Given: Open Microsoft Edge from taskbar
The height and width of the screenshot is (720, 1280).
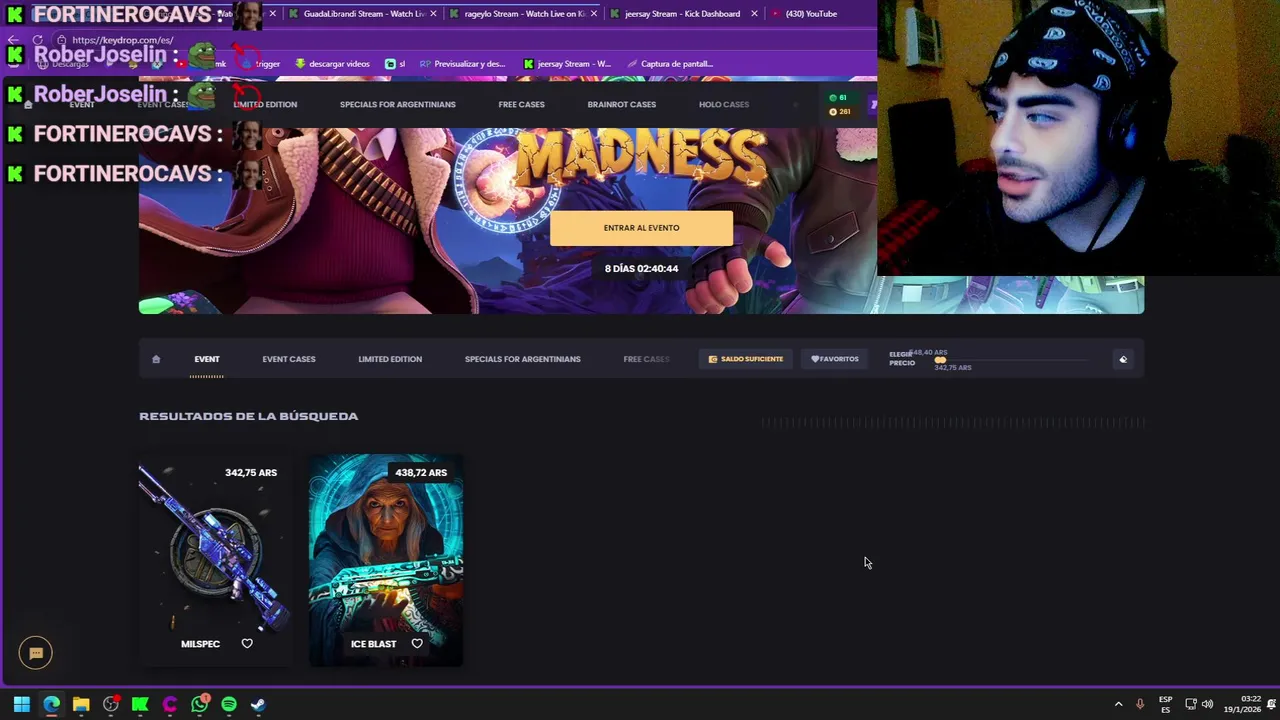Looking at the screenshot, I should pyautogui.click(x=51, y=704).
